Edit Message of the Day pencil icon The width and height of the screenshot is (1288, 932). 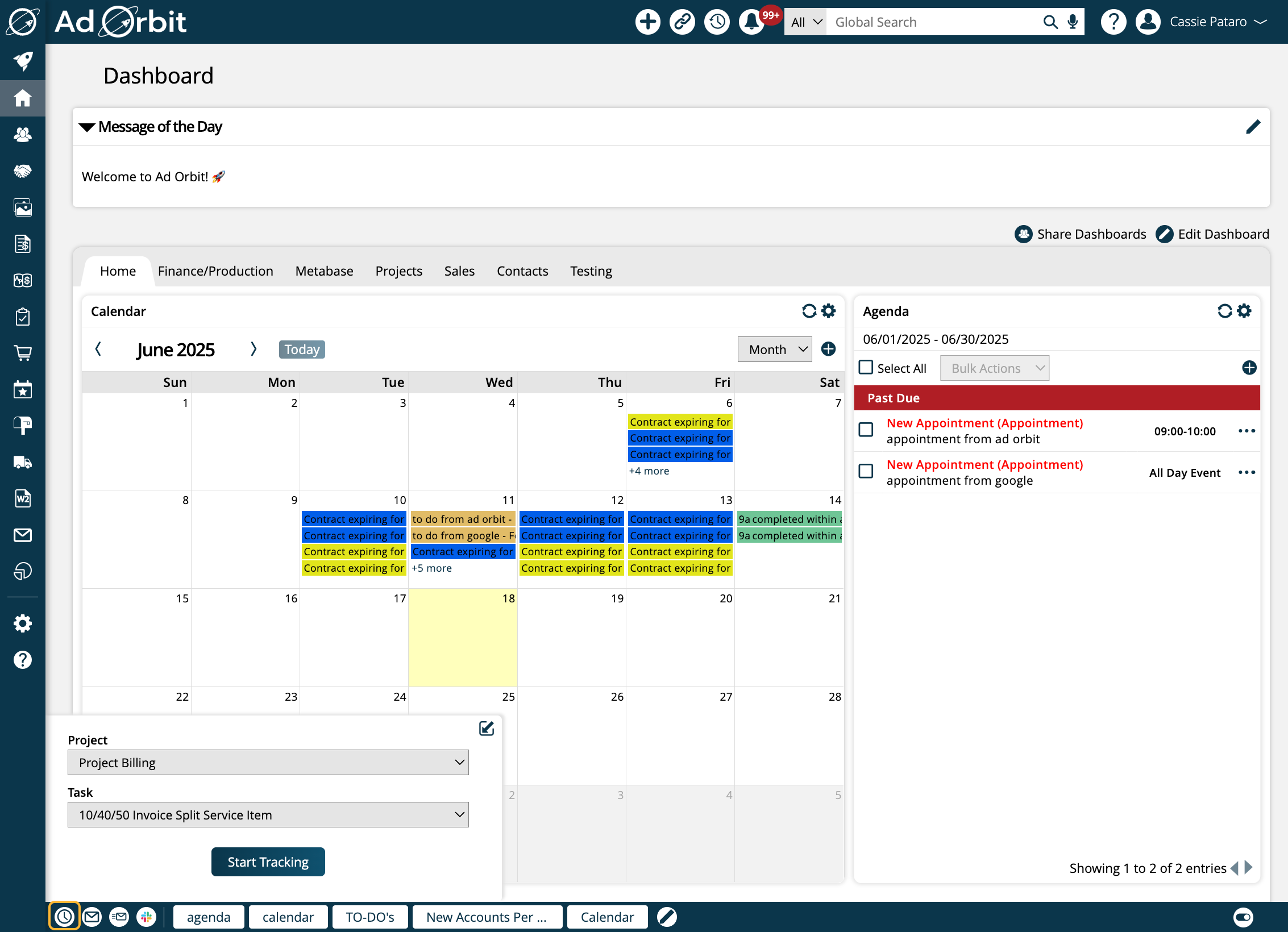[x=1253, y=127]
